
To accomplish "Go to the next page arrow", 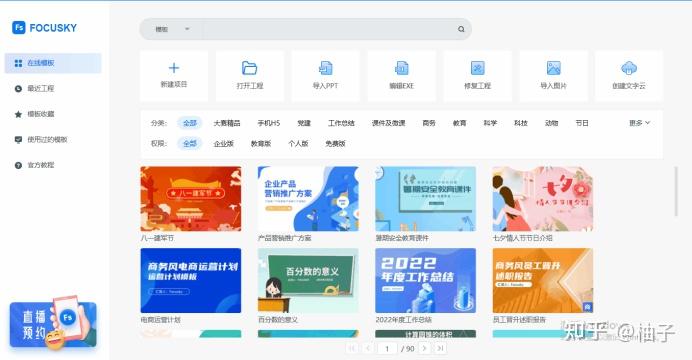I will [x=424, y=349].
